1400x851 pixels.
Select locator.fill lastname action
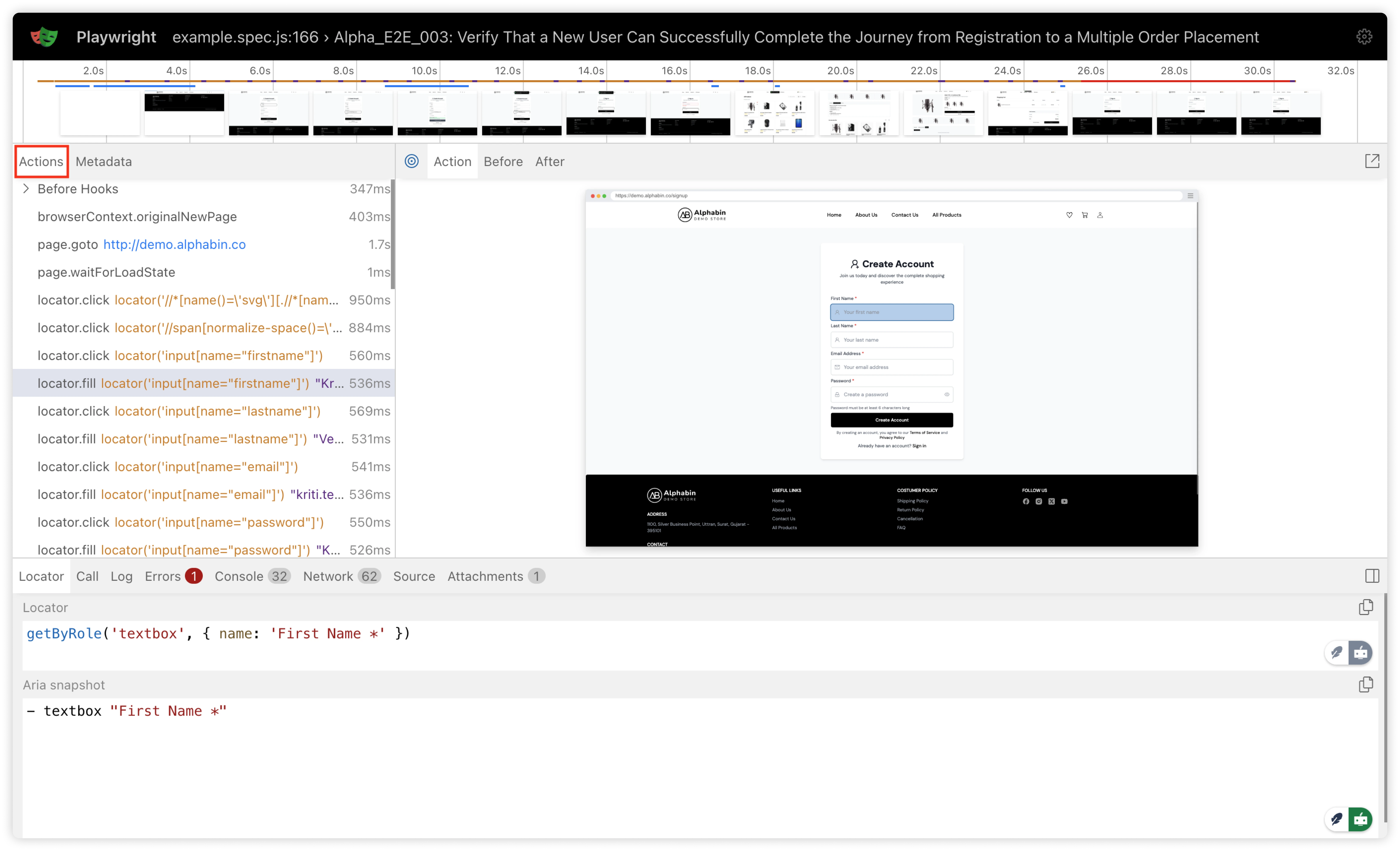(x=203, y=439)
